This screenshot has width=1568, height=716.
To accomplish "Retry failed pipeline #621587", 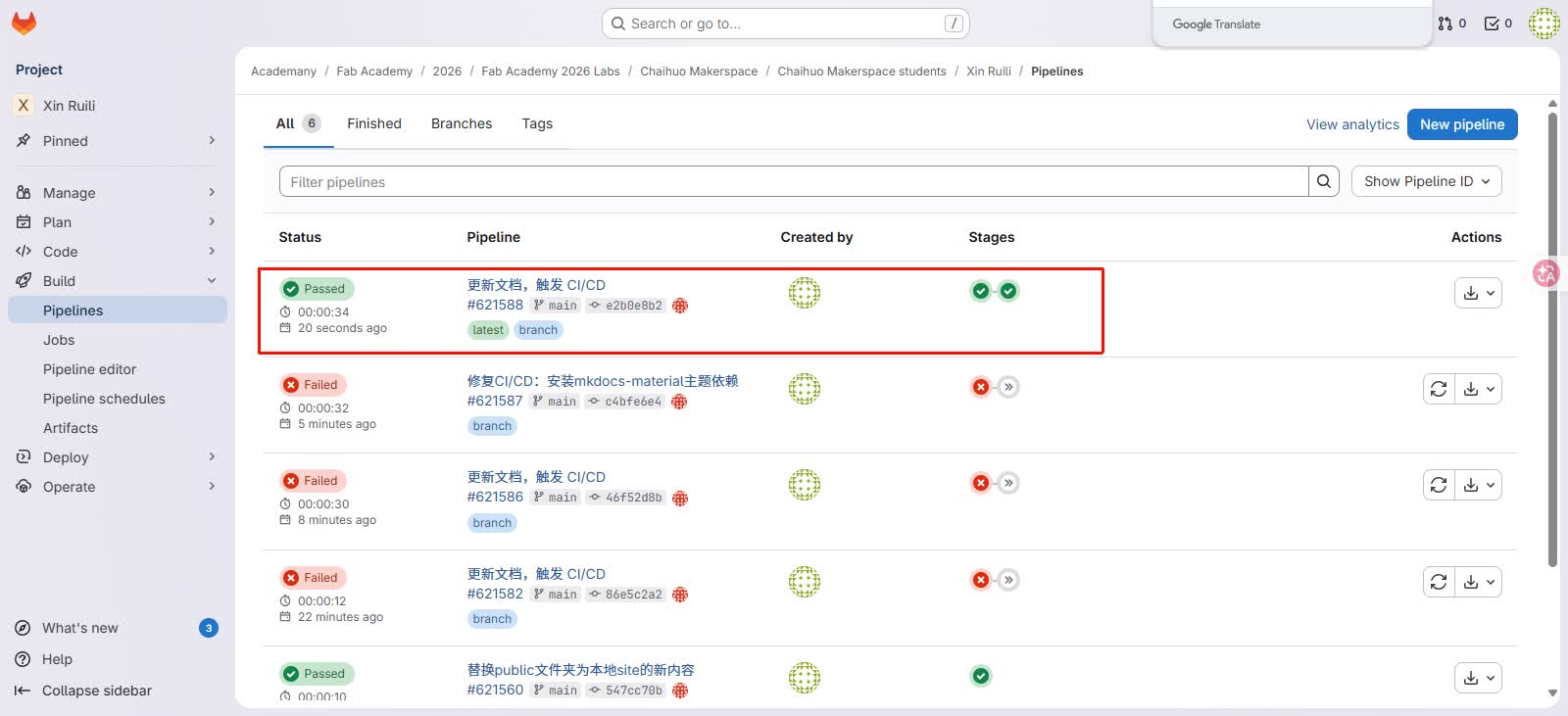I will [1439, 389].
